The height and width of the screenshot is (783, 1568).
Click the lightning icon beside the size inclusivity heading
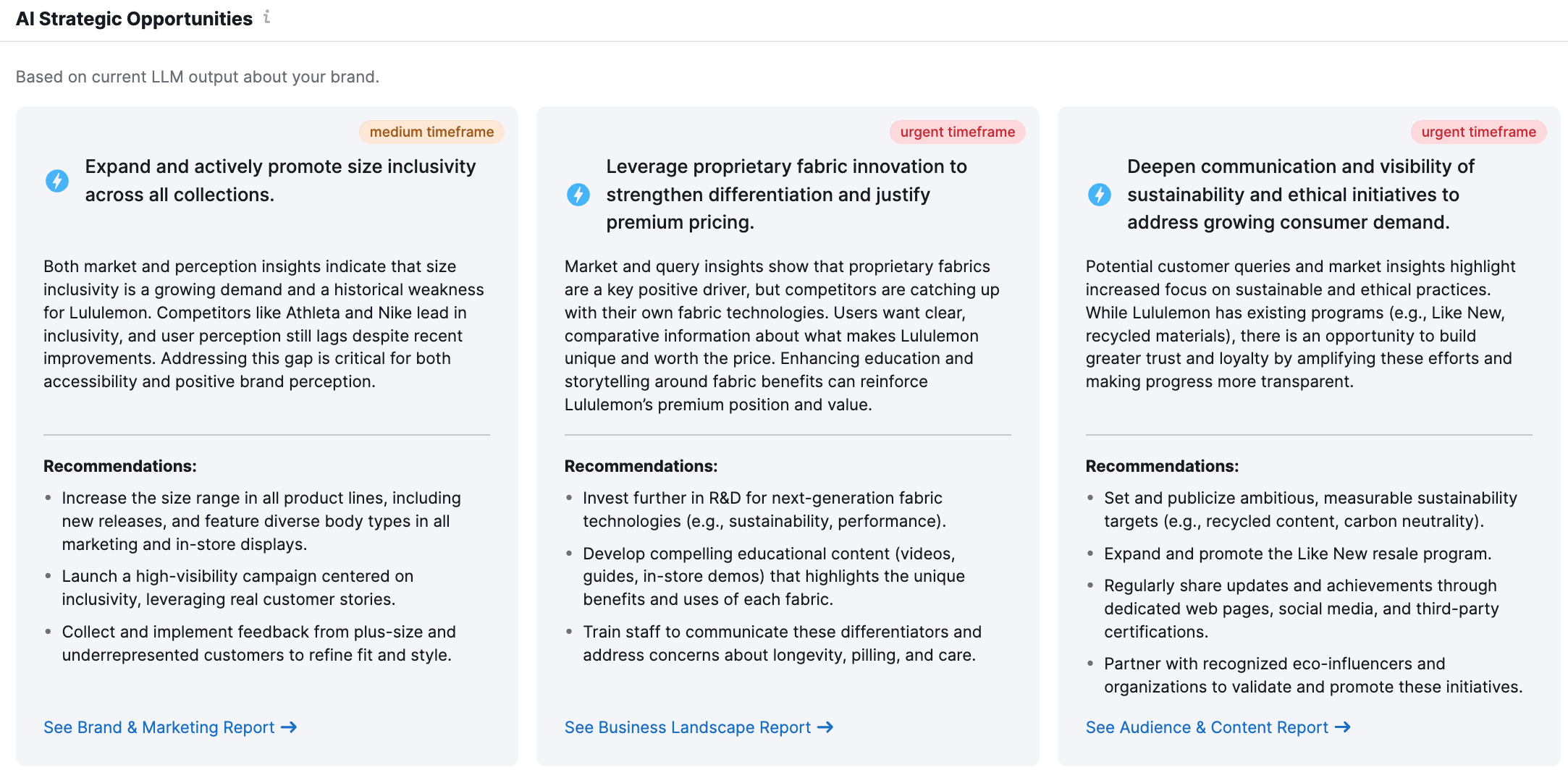(x=57, y=180)
